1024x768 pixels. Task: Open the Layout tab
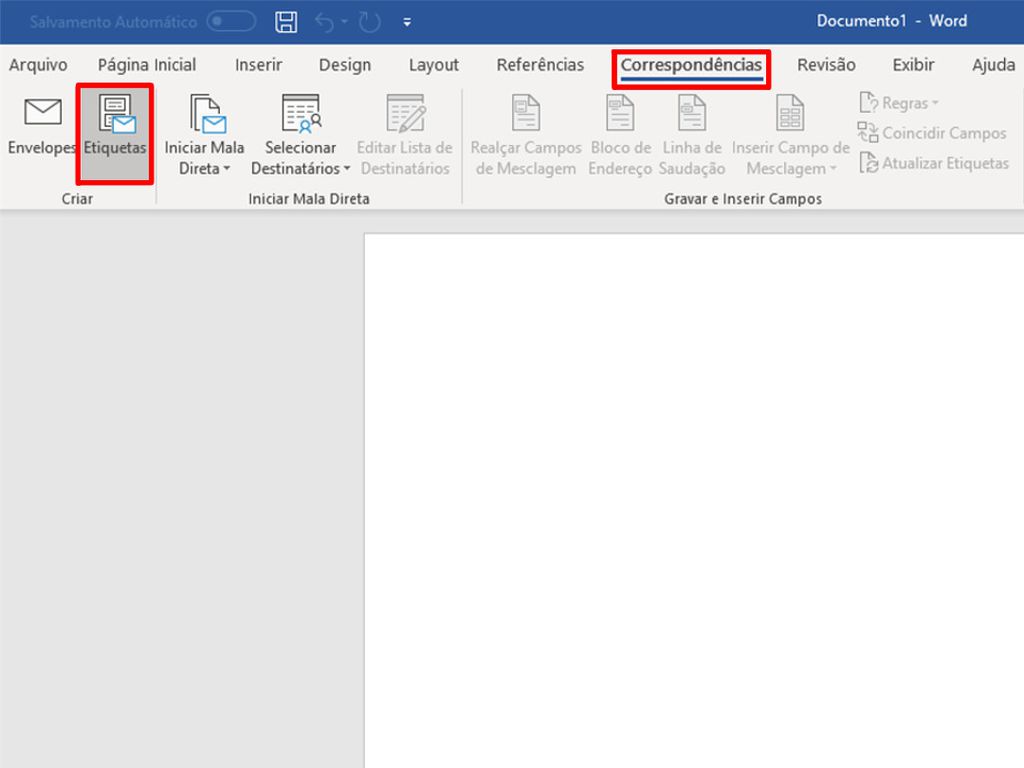pos(434,65)
